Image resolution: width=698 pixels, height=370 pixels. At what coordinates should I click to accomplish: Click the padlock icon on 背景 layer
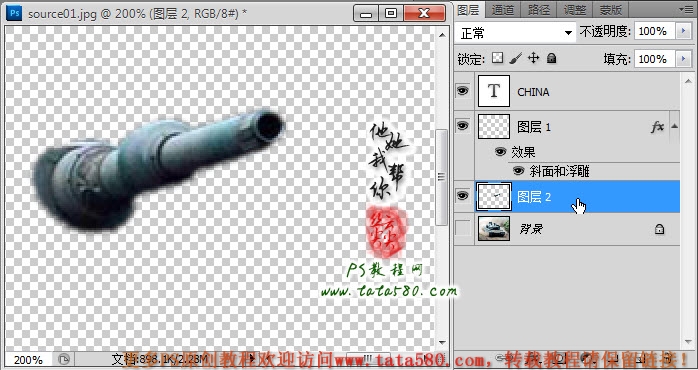(659, 229)
